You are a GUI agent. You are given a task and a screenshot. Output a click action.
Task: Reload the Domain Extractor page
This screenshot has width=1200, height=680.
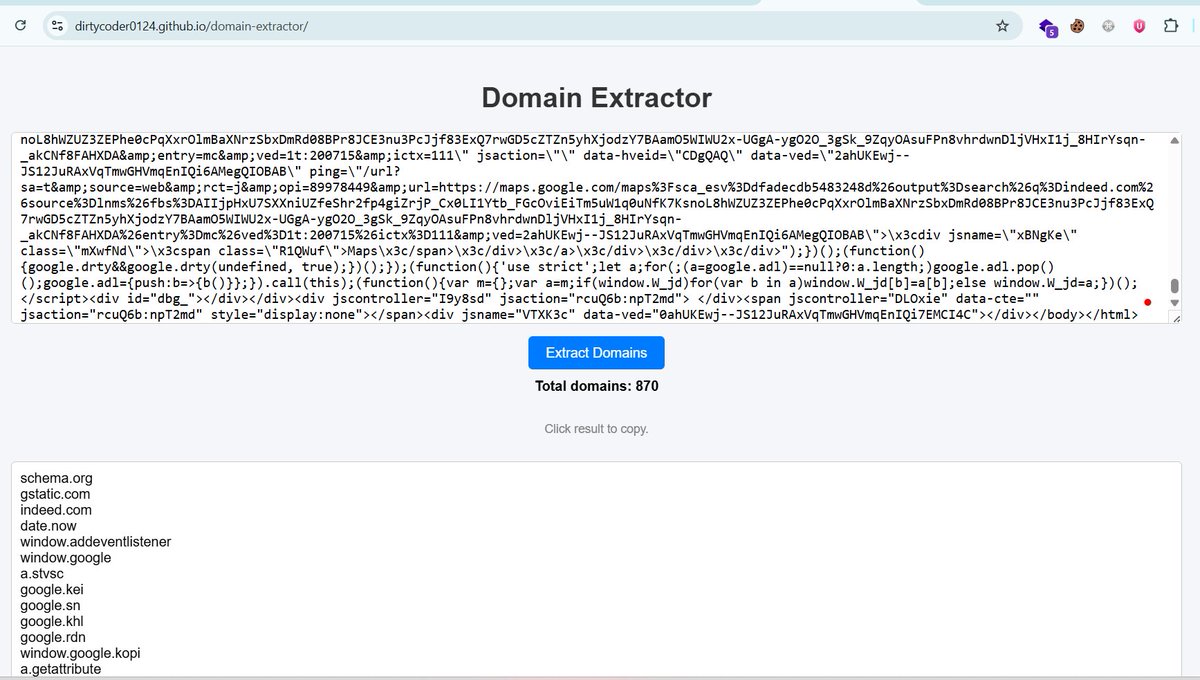click(x=19, y=27)
